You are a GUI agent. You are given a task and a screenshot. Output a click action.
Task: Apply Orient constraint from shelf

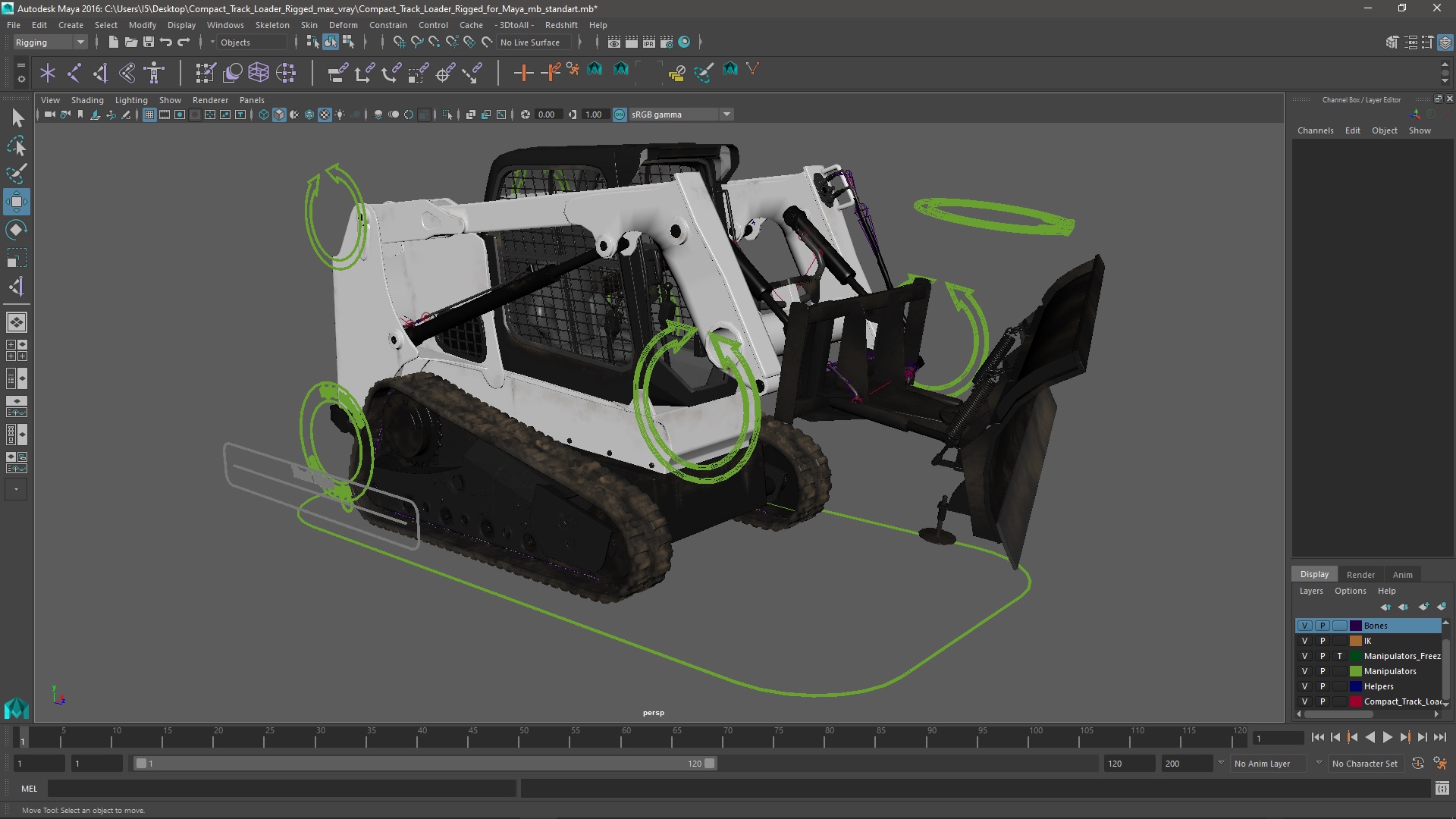pos(391,73)
